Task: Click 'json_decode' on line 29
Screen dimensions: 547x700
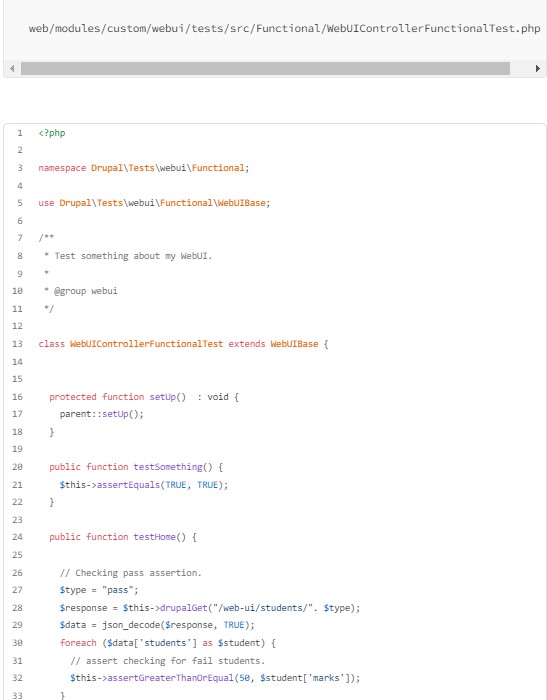Action: pos(131,625)
